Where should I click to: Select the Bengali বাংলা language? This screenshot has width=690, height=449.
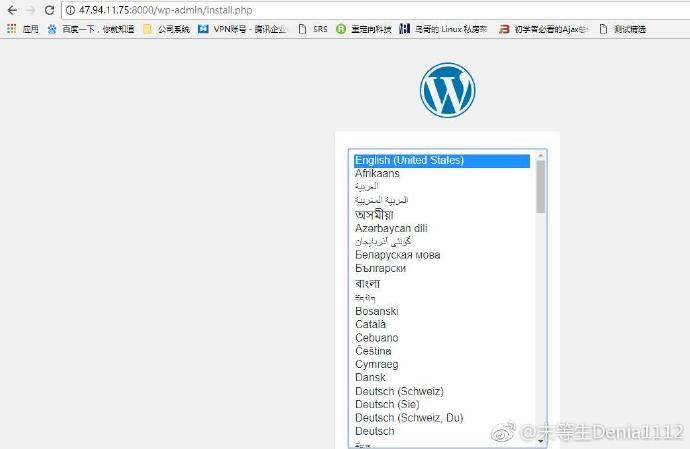(x=442, y=283)
